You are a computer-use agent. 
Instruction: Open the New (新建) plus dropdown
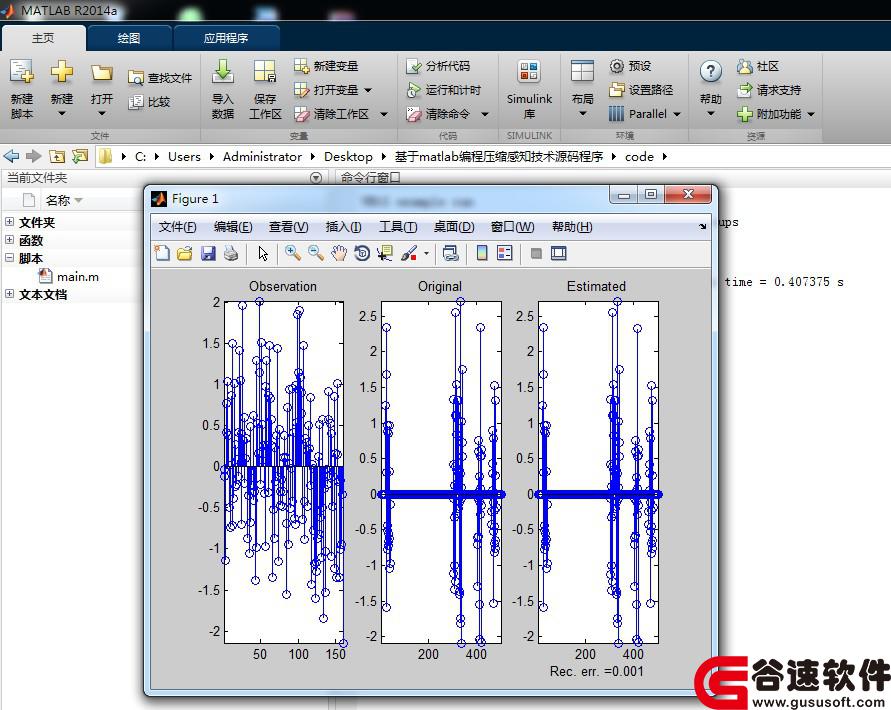tap(61, 88)
